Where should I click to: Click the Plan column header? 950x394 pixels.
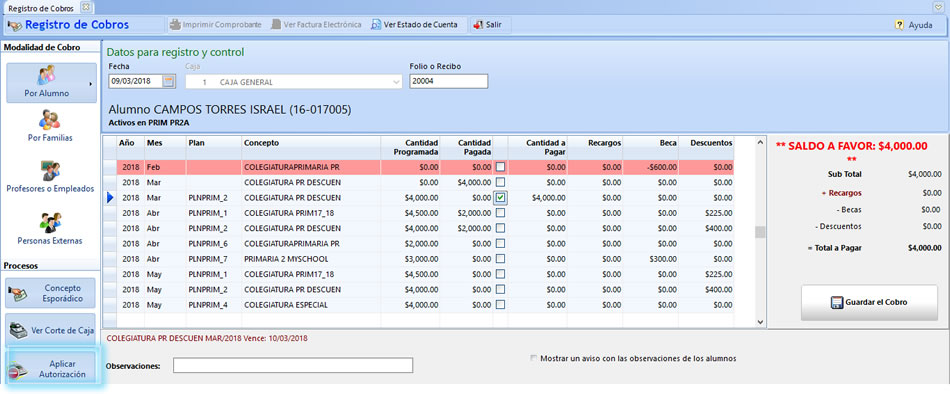[x=214, y=147]
